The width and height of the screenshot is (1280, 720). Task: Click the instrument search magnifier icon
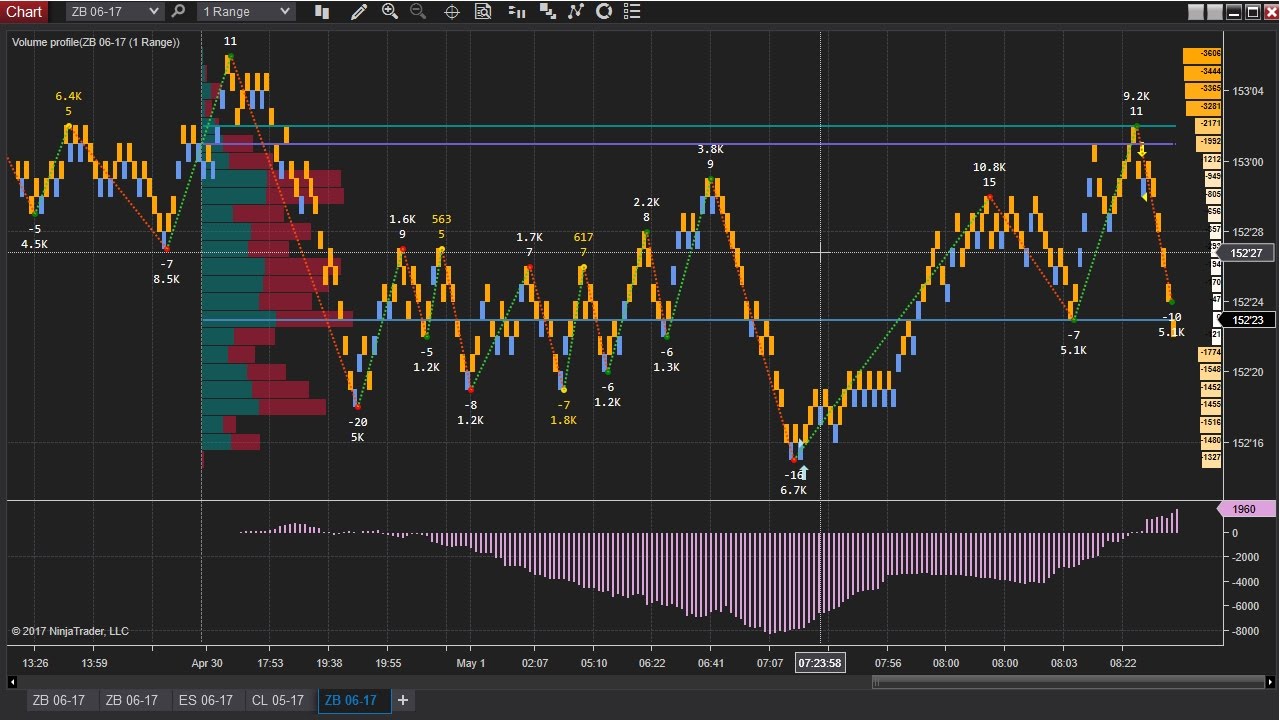(x=178, y=11)
